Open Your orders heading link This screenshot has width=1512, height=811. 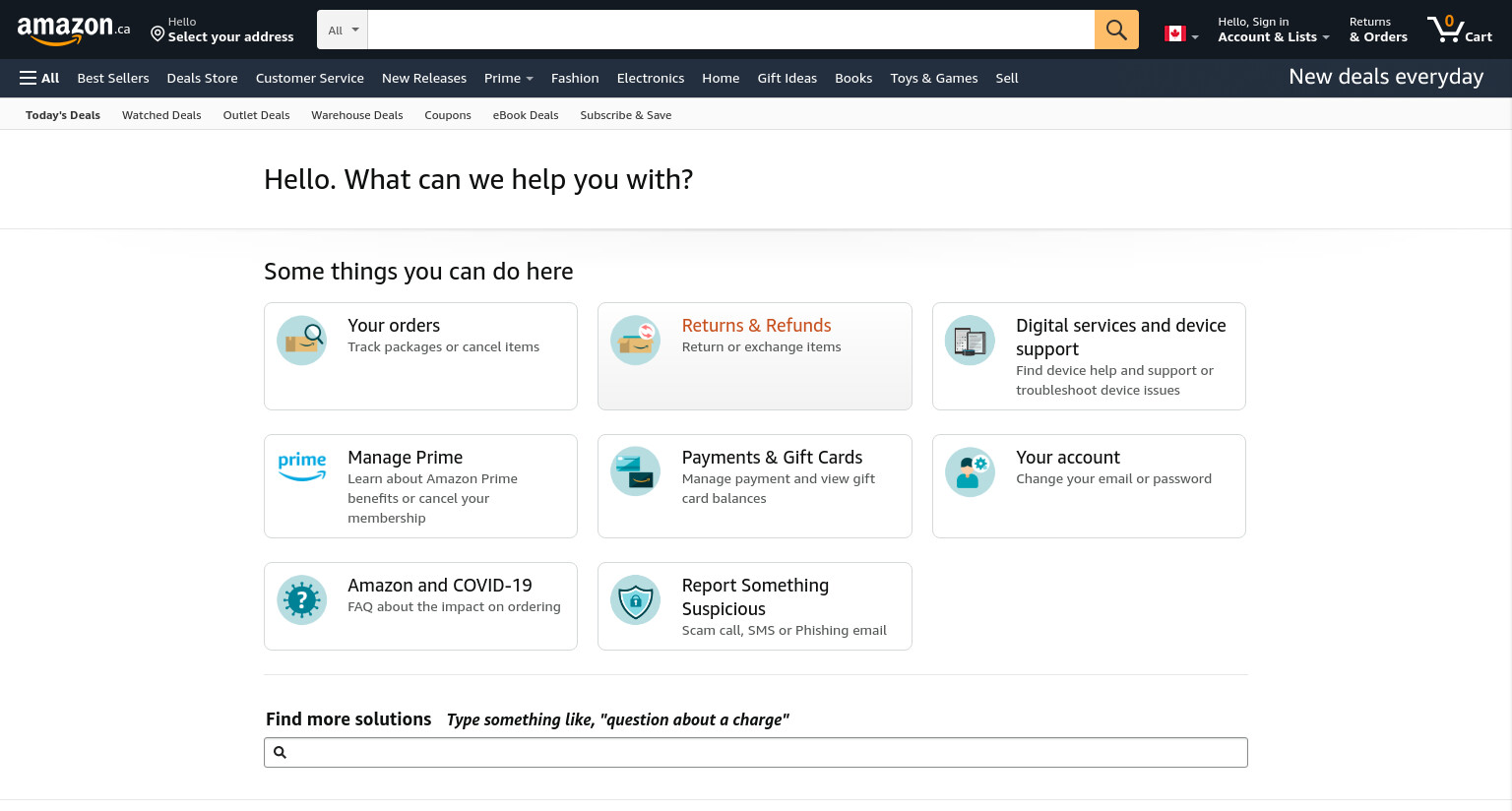click(394, 326)
